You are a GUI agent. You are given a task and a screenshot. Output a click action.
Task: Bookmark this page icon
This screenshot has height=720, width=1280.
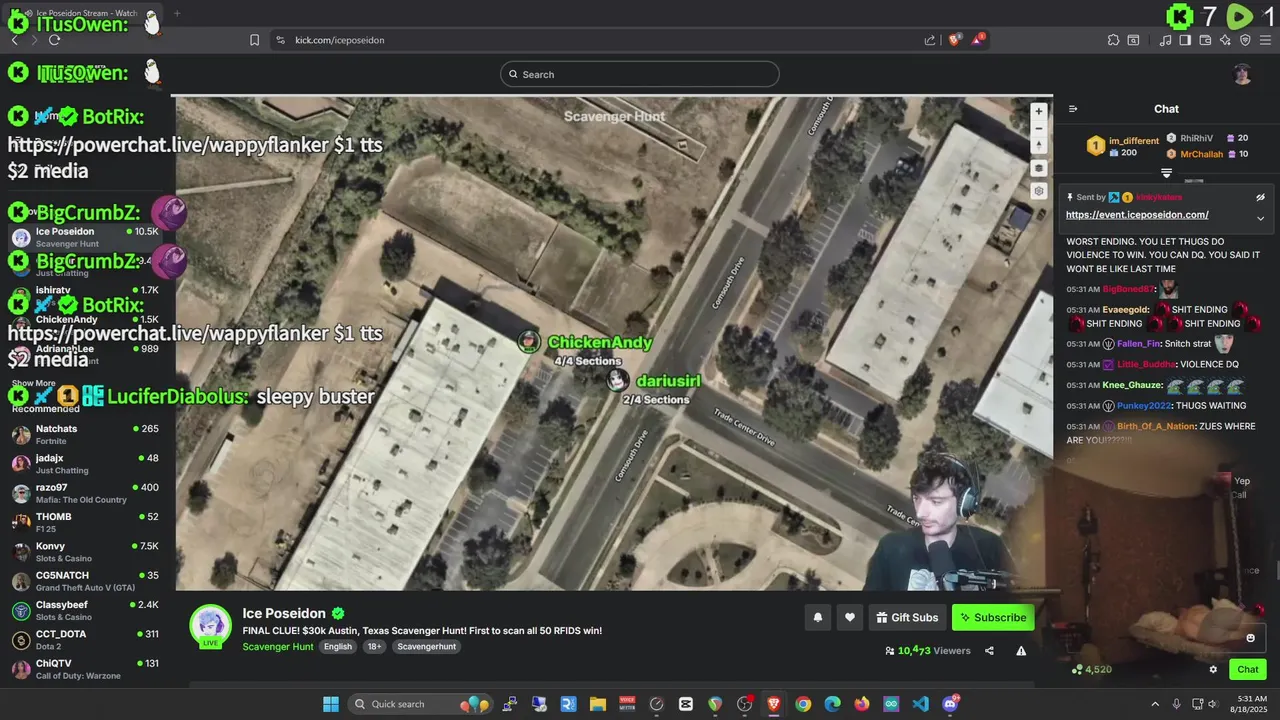click(x=254, y=40)
